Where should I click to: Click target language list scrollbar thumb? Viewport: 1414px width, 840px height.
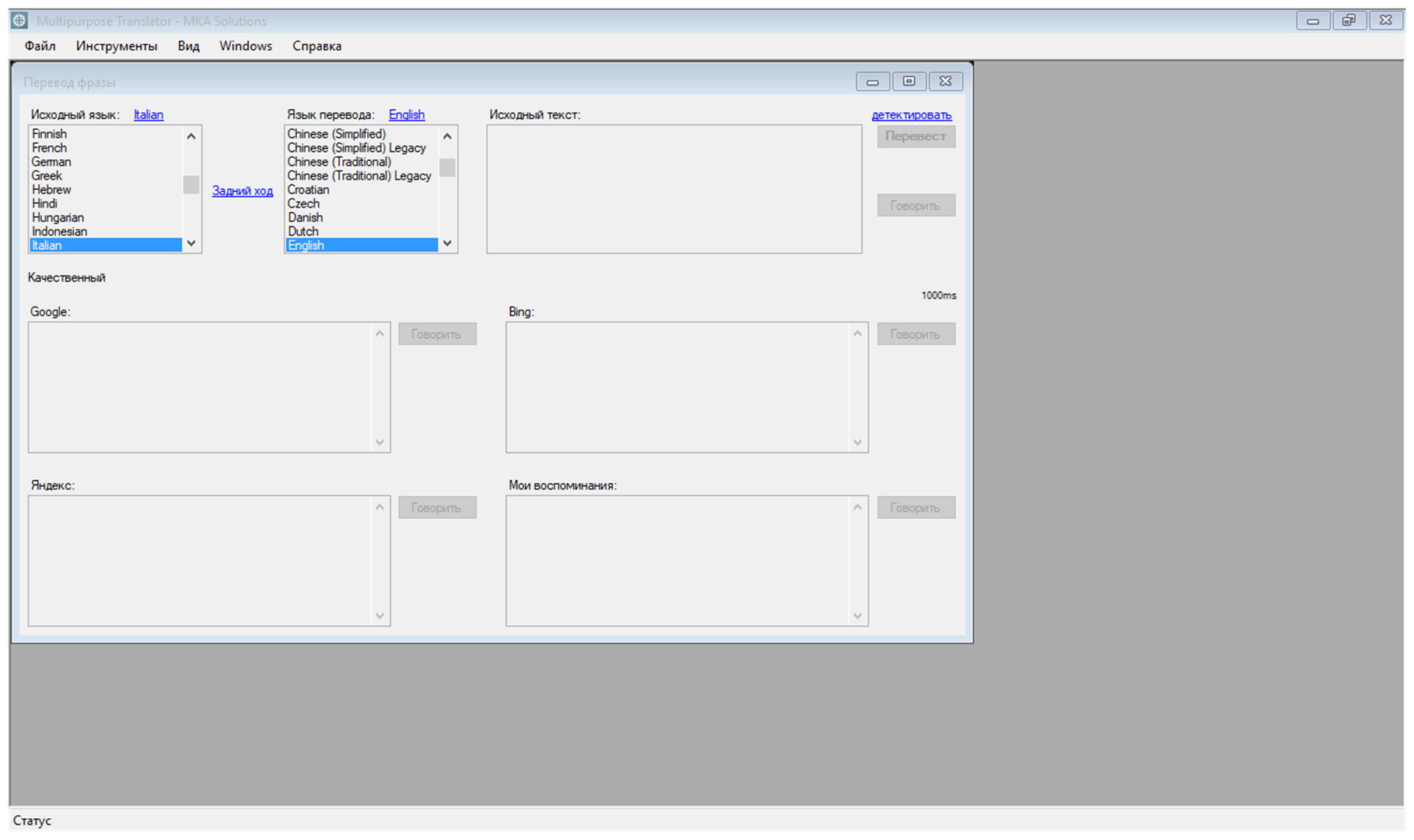click(447, 167)
